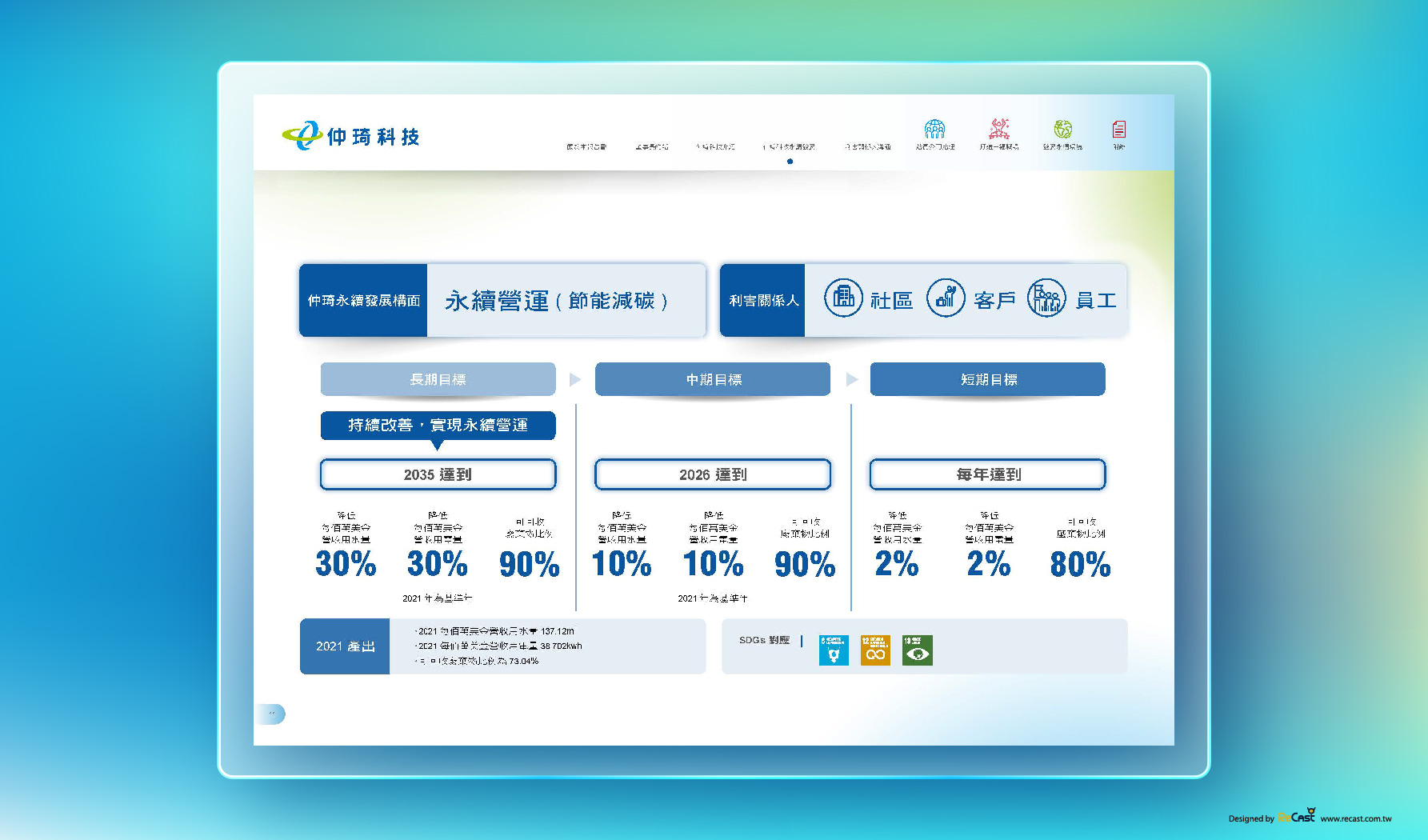
Task: Open the www.recast.com.tw link
Action: click(x=1356, y=818)
